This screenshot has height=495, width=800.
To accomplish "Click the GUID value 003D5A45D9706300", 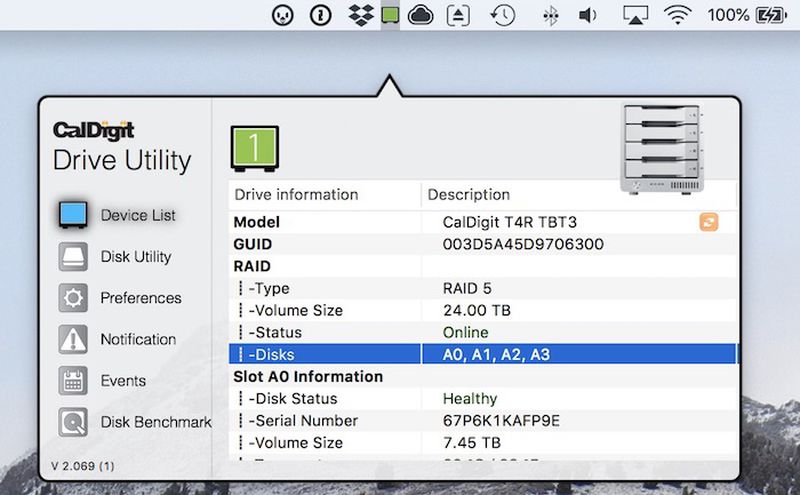I will (x=523, y=244).
